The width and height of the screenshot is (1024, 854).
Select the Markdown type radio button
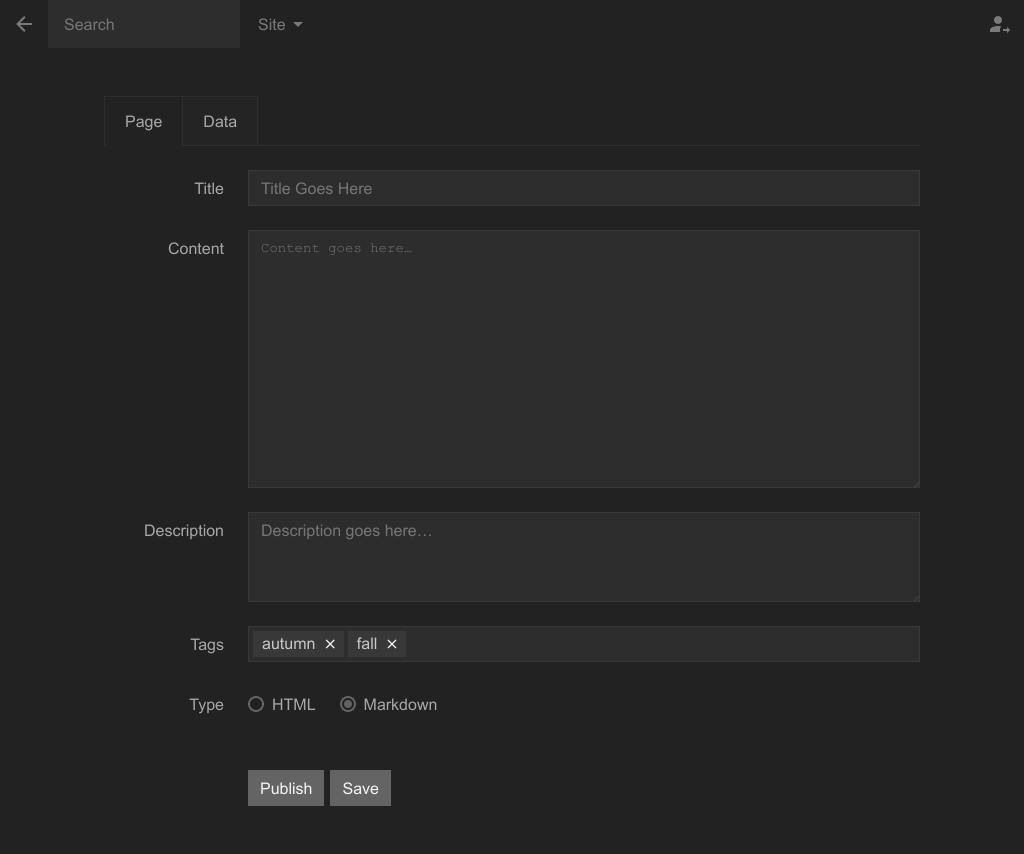click(348, 704)
